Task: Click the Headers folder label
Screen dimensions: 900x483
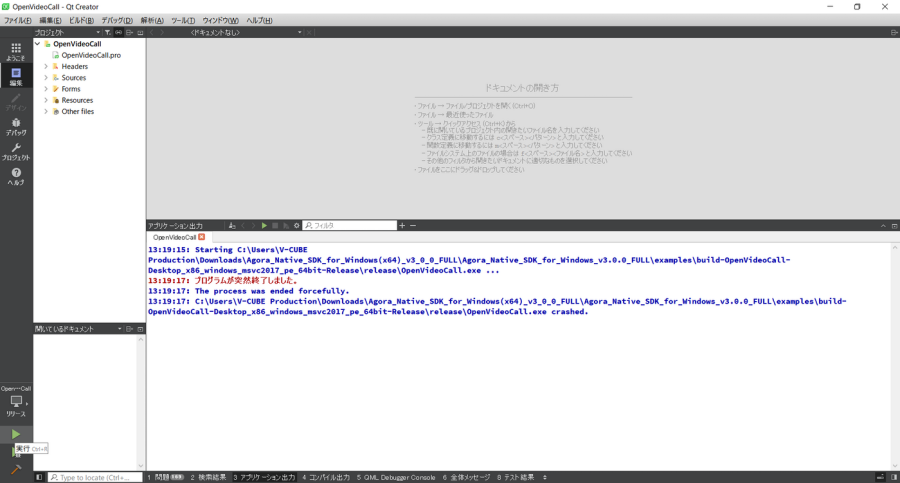Action: coord(75,67)
